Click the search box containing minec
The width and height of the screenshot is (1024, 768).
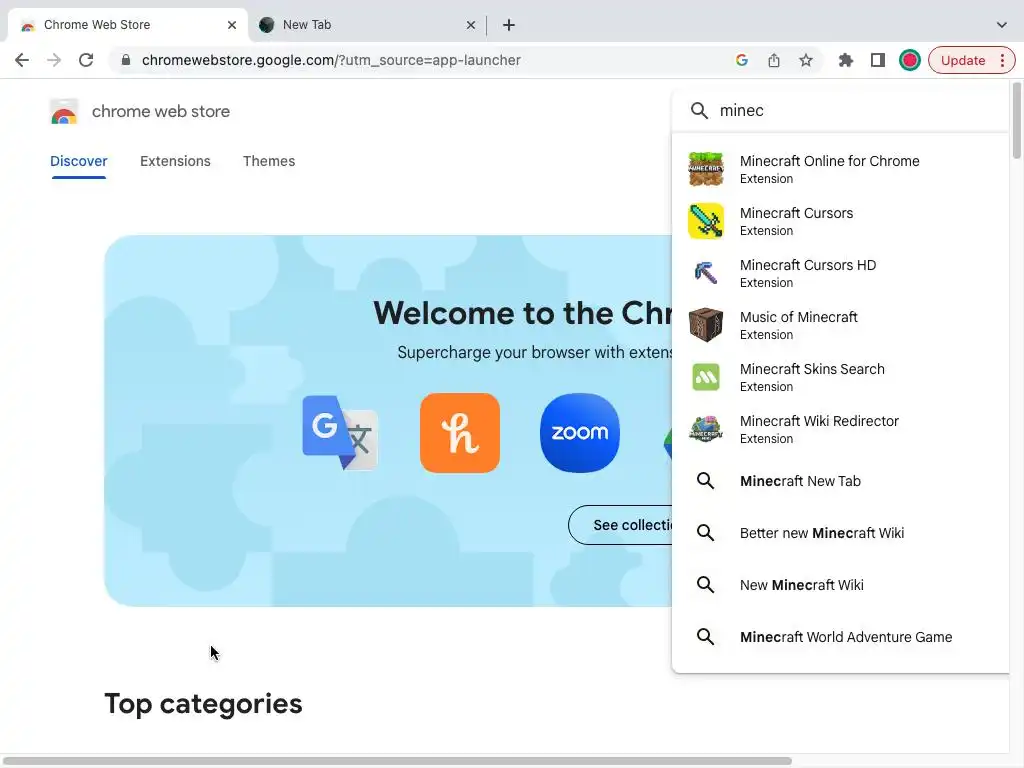(x=840, y=110)
